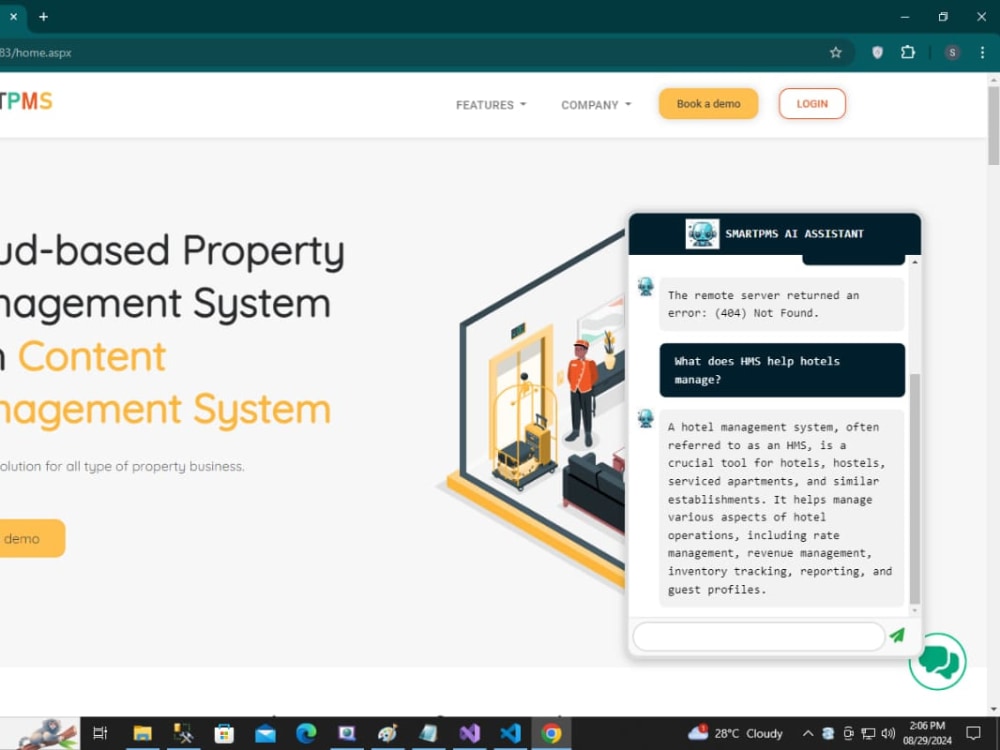Click the hotel management system reply text
Viewport: 1000px width, 750px height.
point(781,508)
